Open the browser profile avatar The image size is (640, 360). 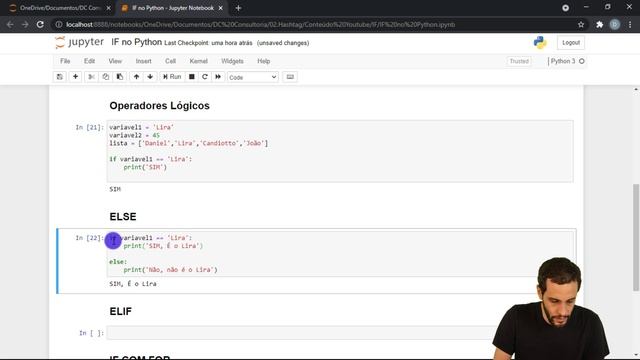tap(615, 24)
